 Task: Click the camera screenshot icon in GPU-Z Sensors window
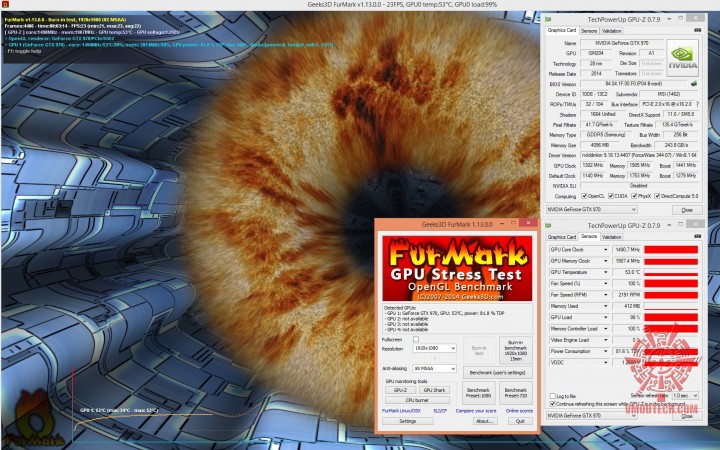(698, 236)
